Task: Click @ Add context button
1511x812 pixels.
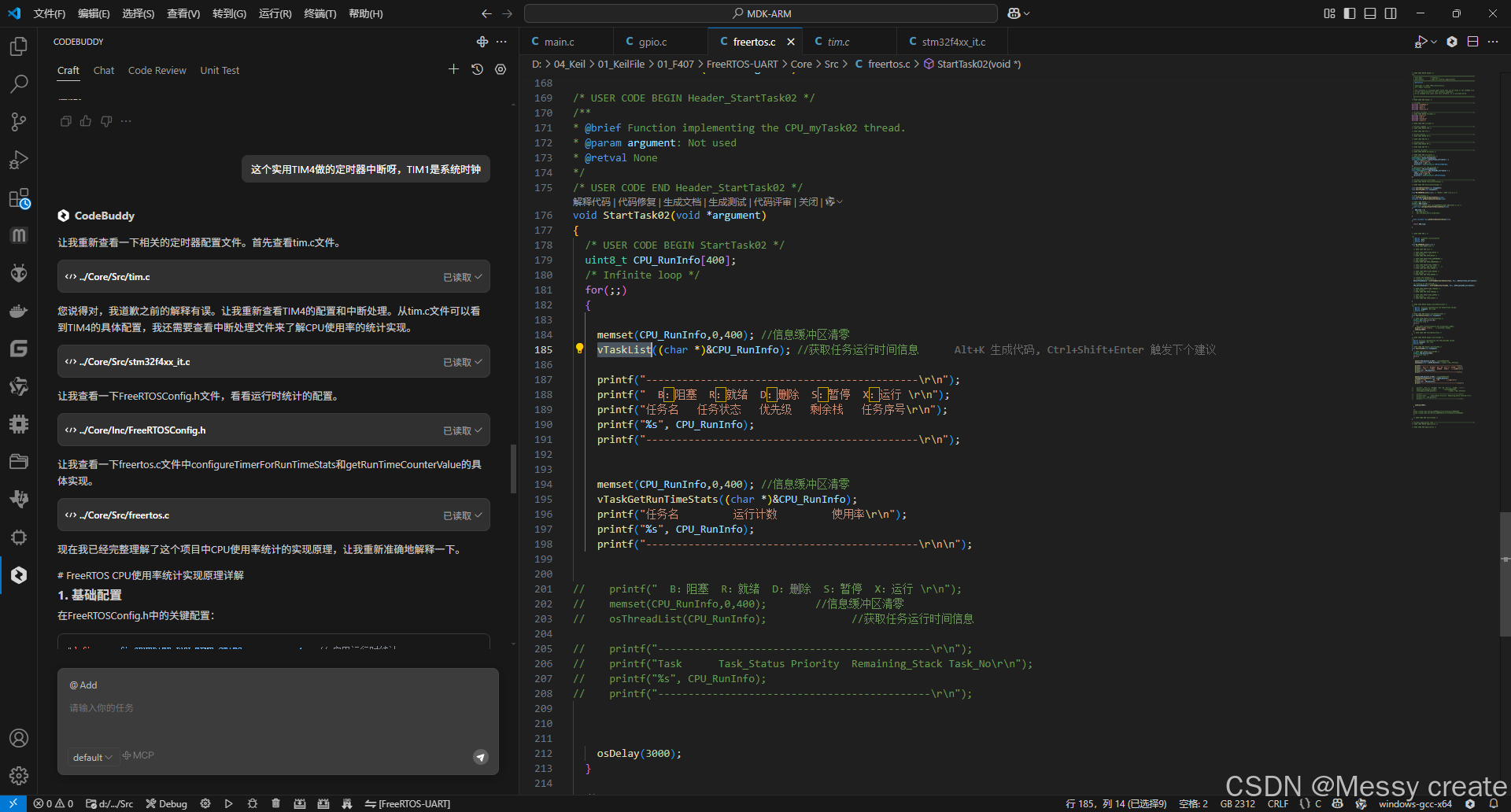Action: pyautogui.click(x=83, y=685)
